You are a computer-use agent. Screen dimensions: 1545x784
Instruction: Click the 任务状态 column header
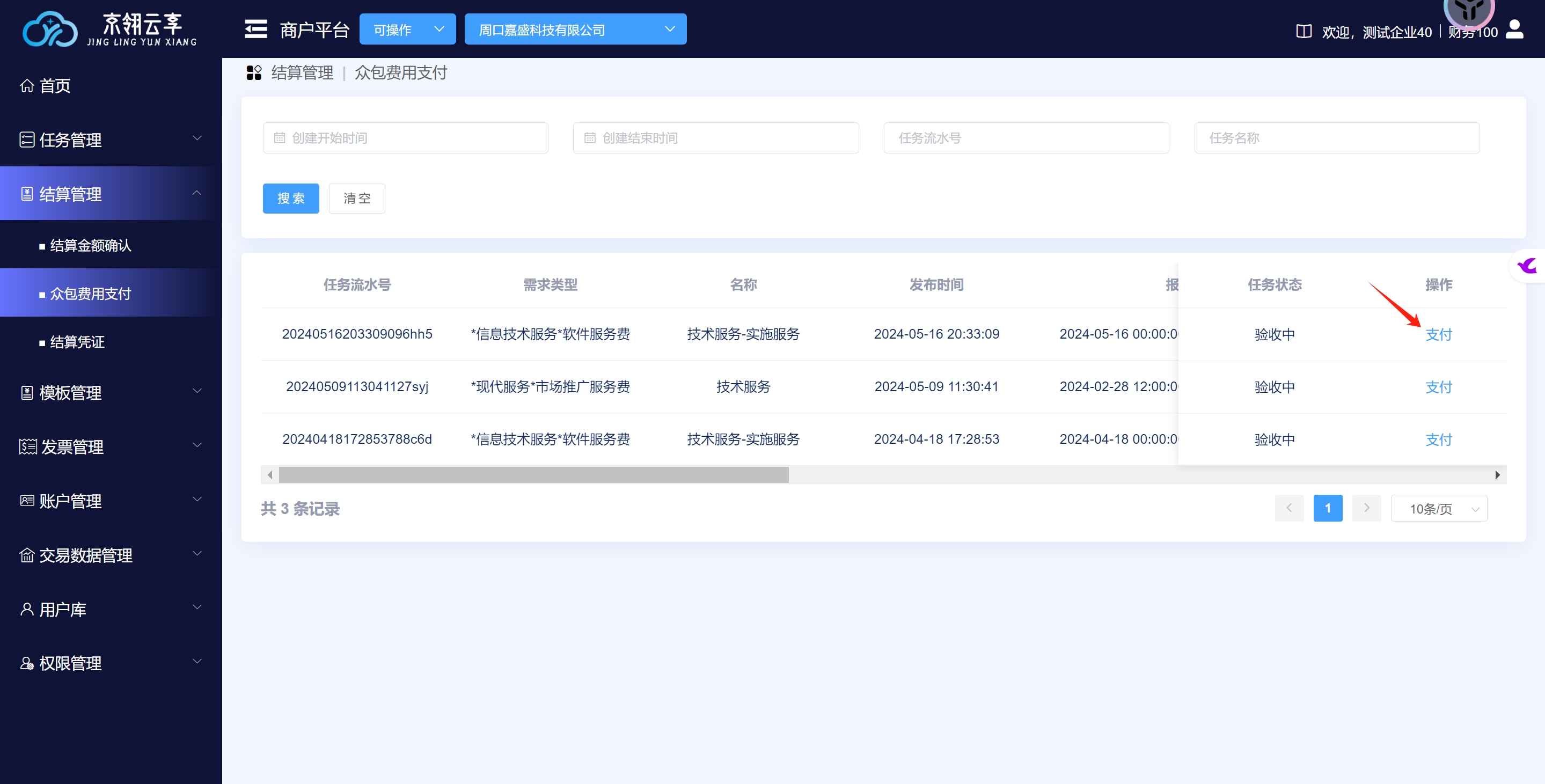(1275, 285)
